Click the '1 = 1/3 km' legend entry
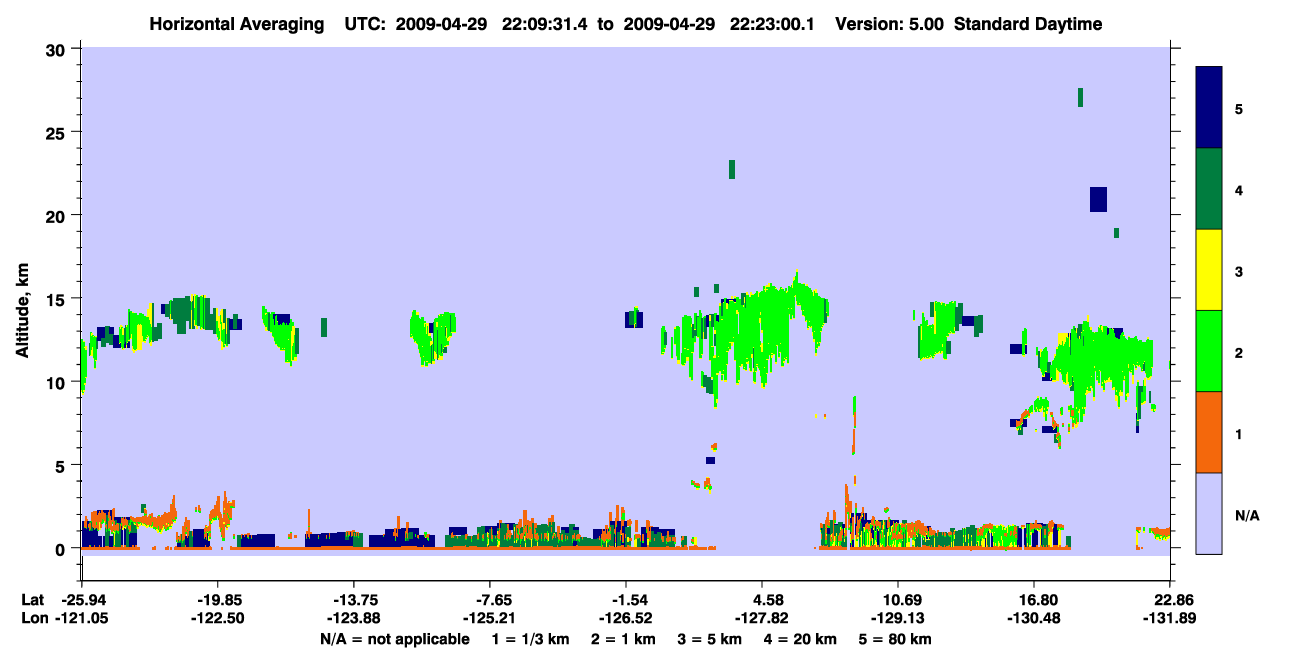The height and width of the screenshot is (667, 1300). pyautogui.click(x=530, y=639)
